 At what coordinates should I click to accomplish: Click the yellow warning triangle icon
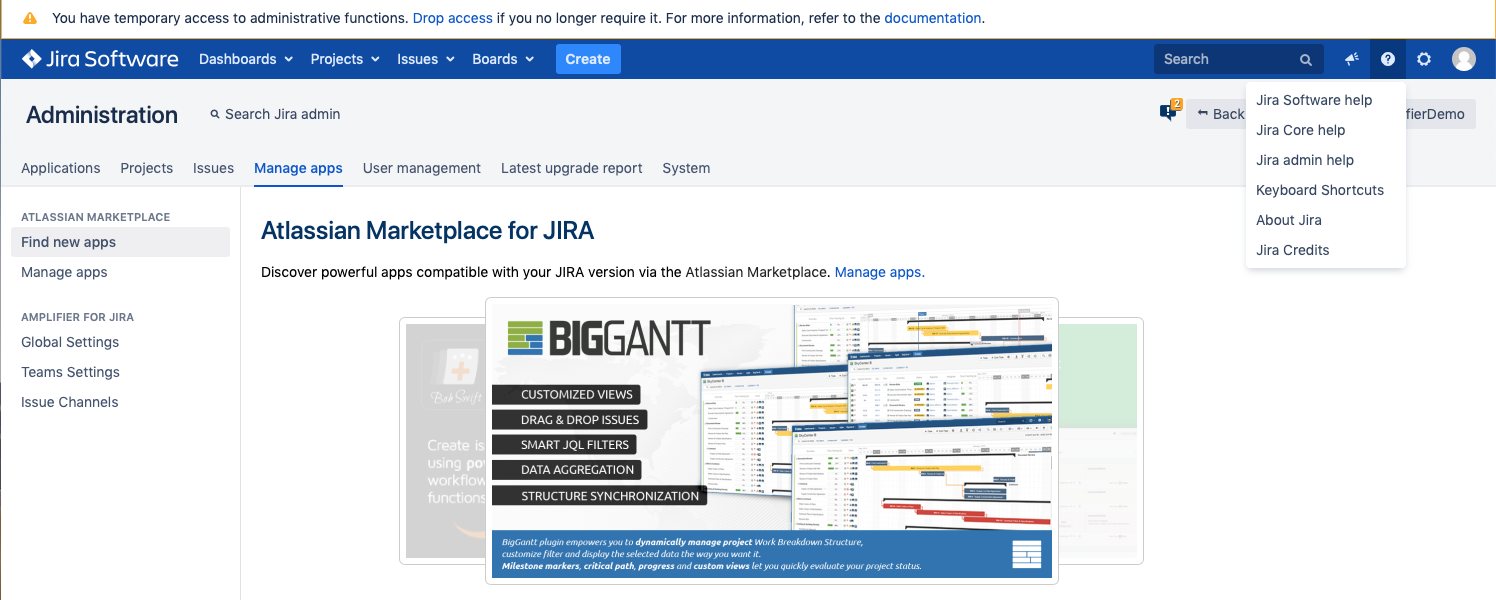tap(30, 18)
